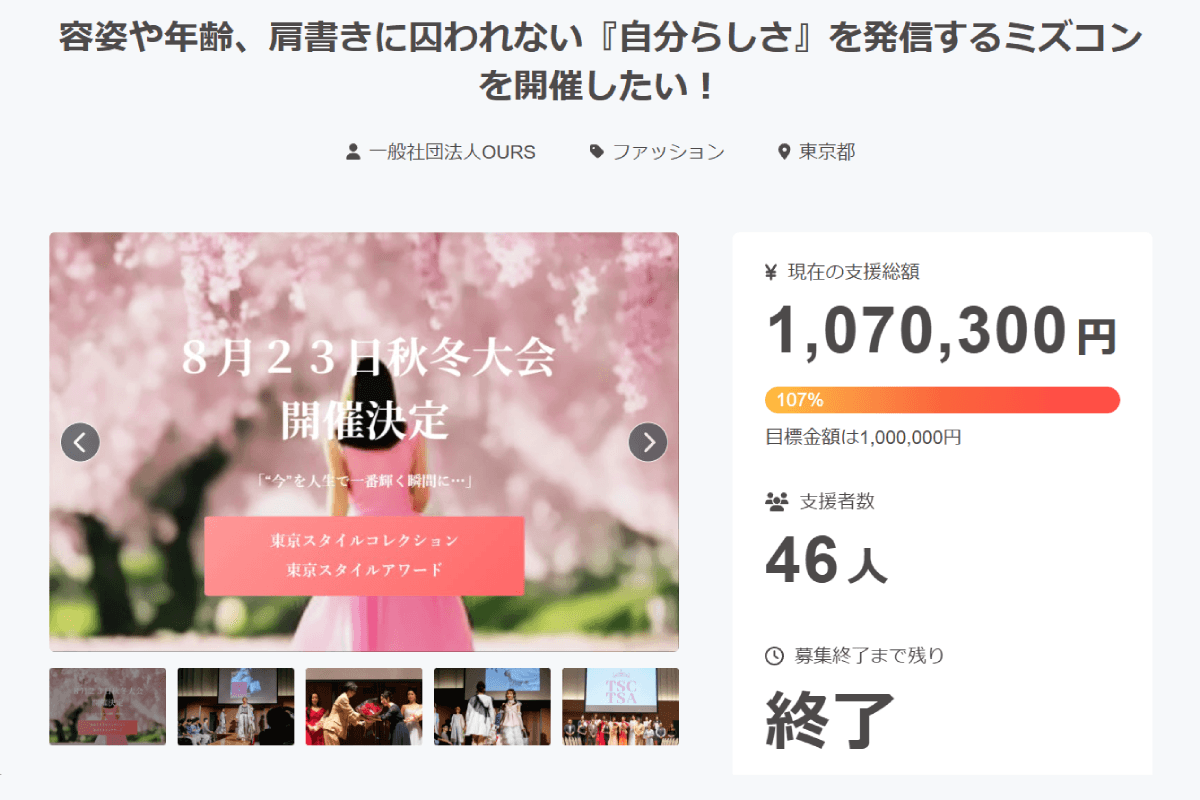Click the yen icon beside 現在の支援総額
The height and width of the screenshot is (800, 1200).
click(x=771, y=272)
